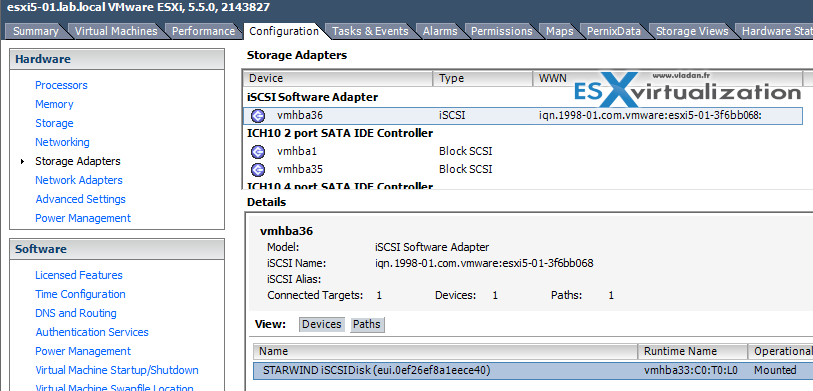Click the Model value iSCSI Software Adapter
The width and height of the screenshot is (813, 391).
coord(432,247)
